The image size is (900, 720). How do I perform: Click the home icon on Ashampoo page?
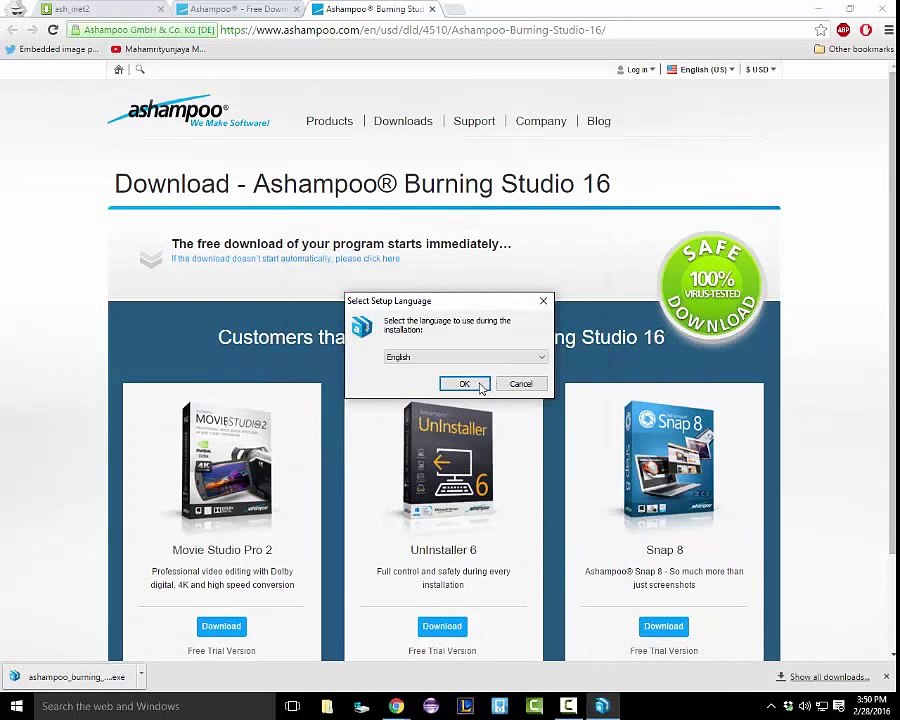pyautogui.click(x=119, y=69)
